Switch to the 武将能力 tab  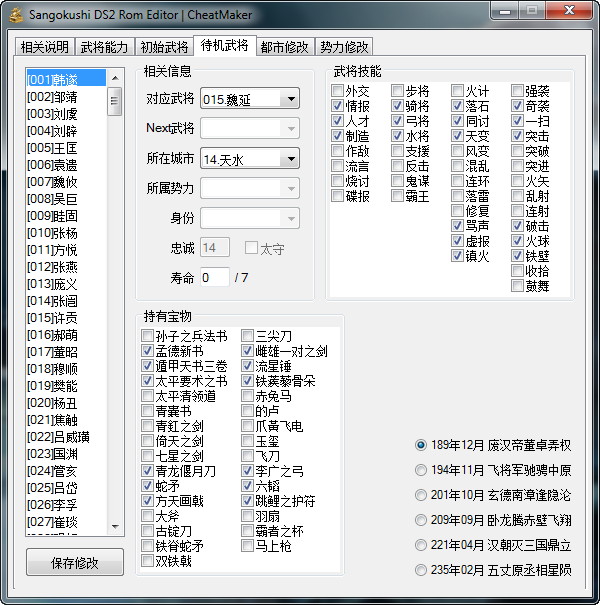tap(104, 47)
